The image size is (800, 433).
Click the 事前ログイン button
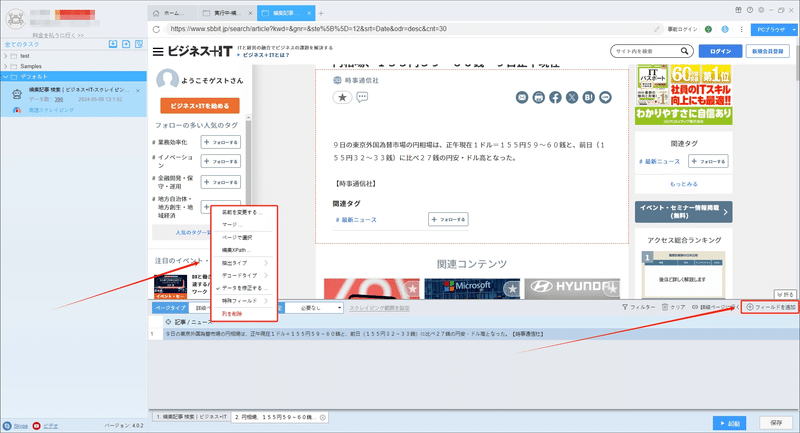(x=682, y=29)
